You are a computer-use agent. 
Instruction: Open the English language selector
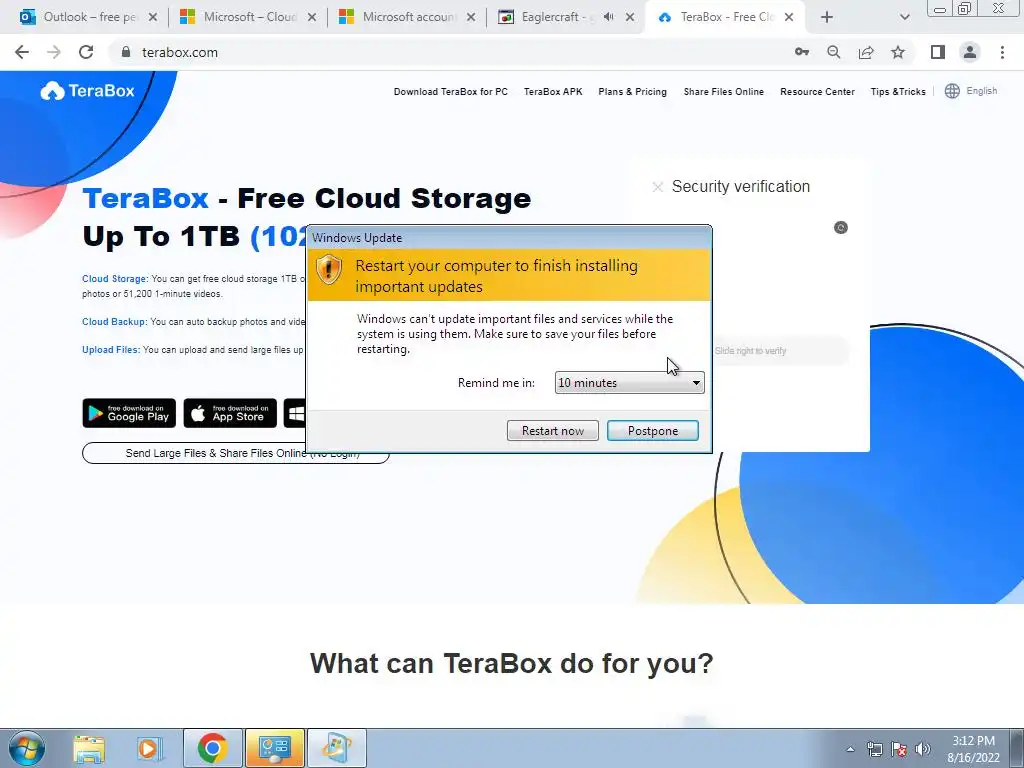point(982,91)
